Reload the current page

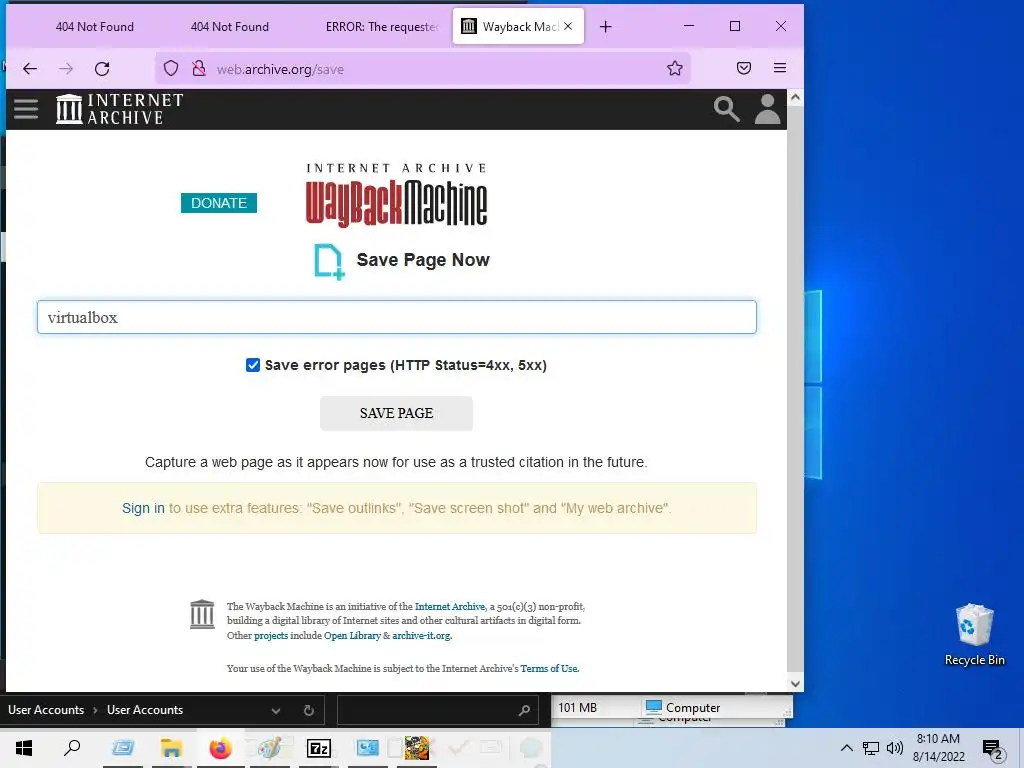103,69
